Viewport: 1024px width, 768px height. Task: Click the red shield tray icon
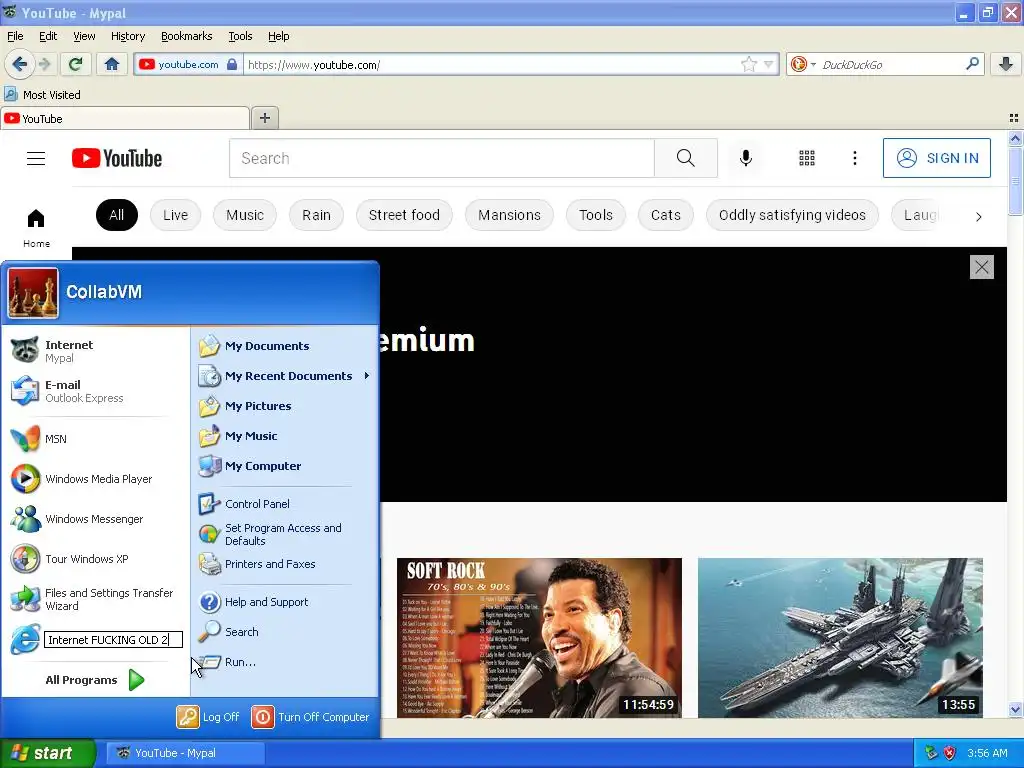pos(949,753)
